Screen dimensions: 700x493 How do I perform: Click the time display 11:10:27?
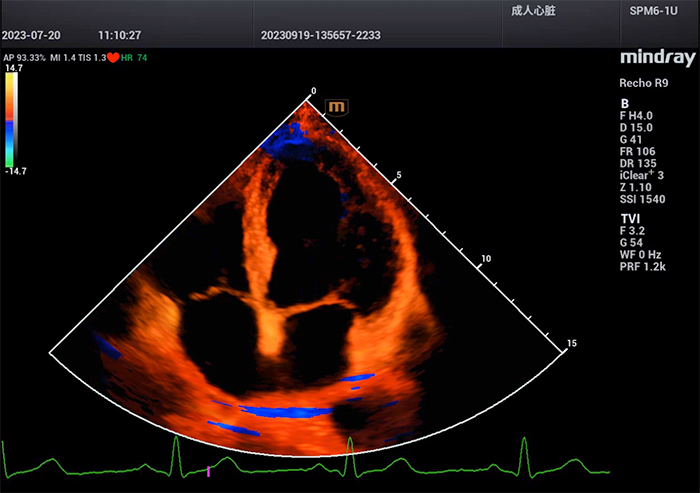pos(119,33)
